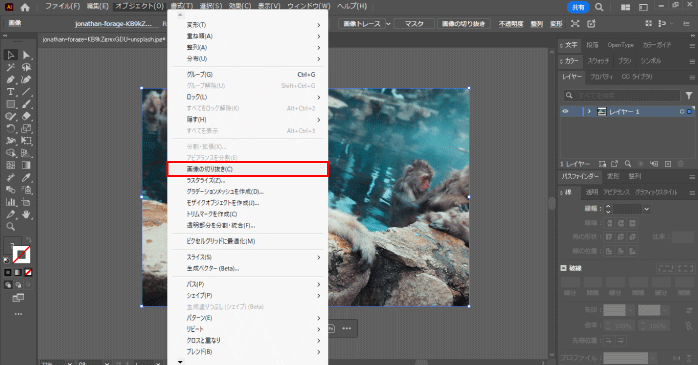Select the Scale tool

point(26,129)
